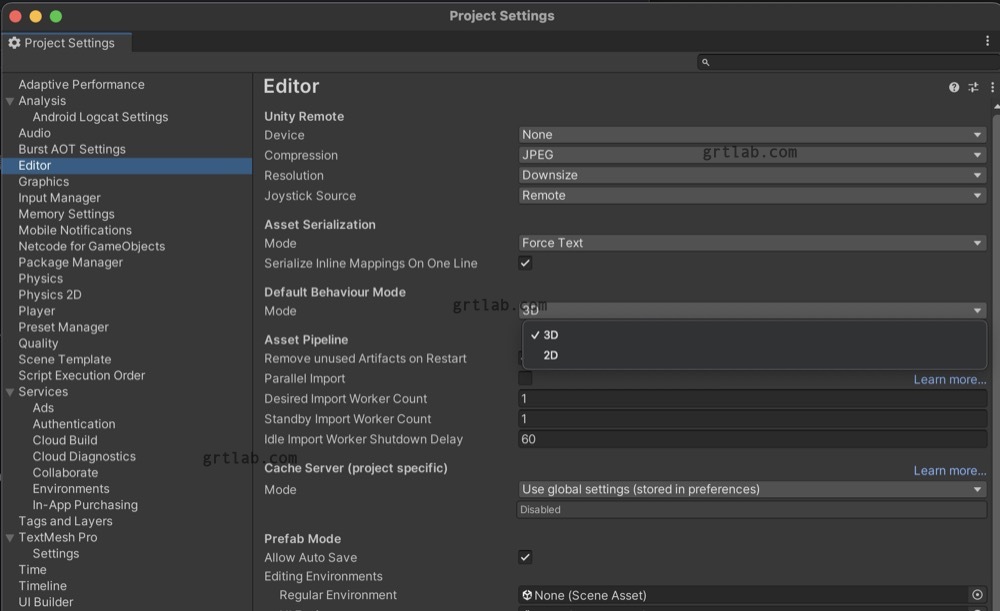This screenshot has height=611, width=1000.
Task: Select Graphics in the settings sidebar
Action: pos(41,181)
